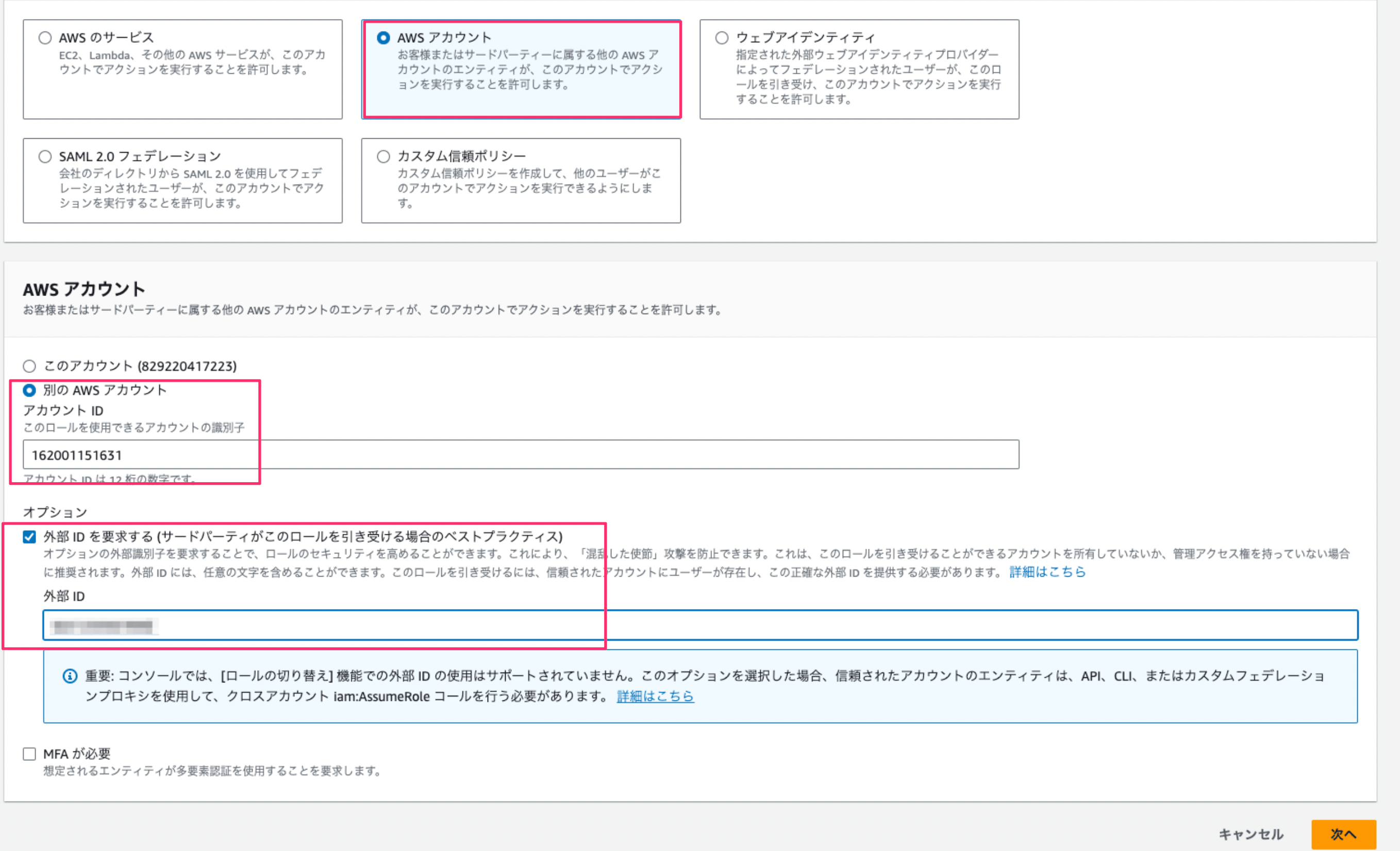
Task: Click the AWS アカウント section heading
Action: click(84, 289)
